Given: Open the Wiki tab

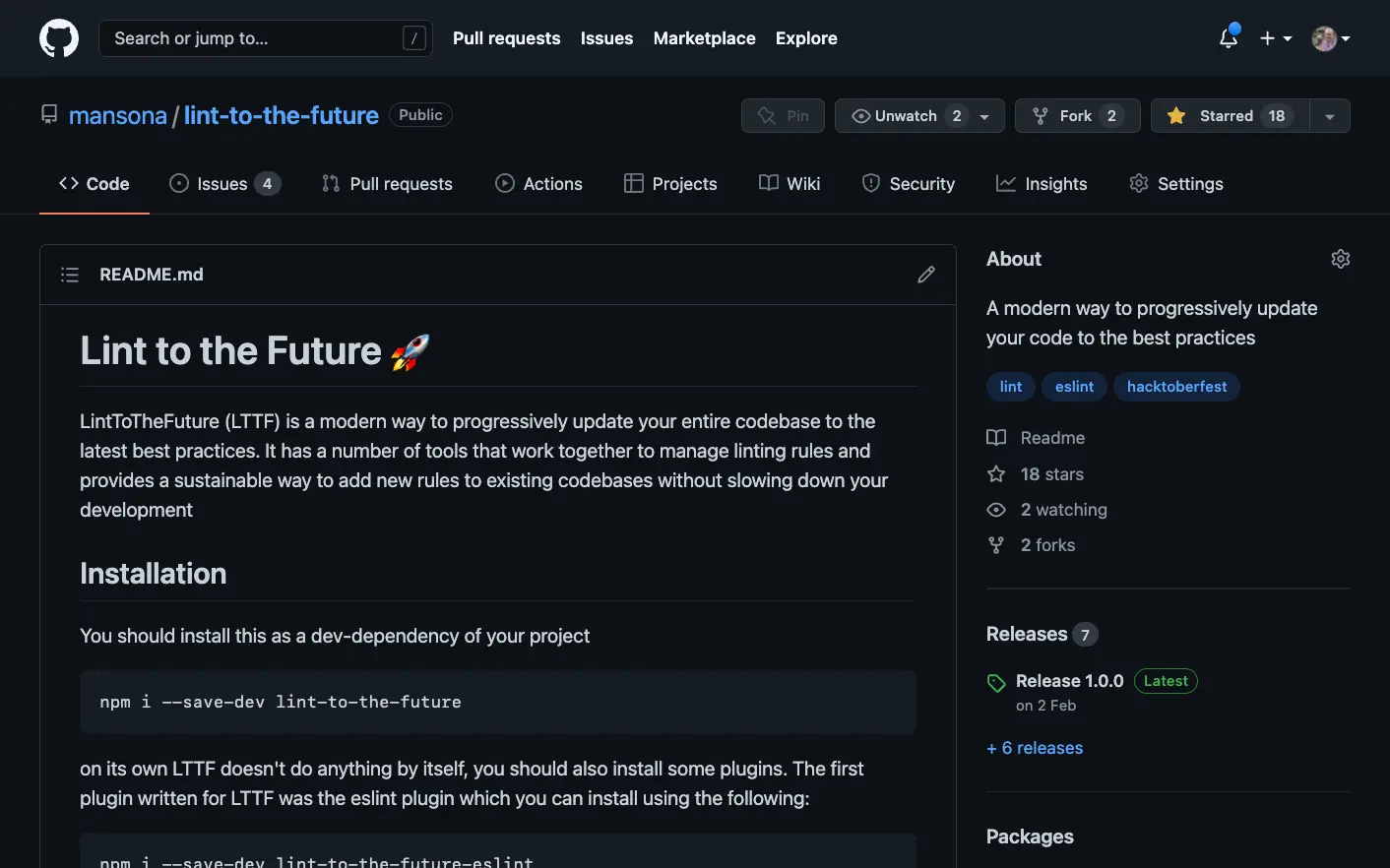Looking at the screenshot, I should coord(790,184).
